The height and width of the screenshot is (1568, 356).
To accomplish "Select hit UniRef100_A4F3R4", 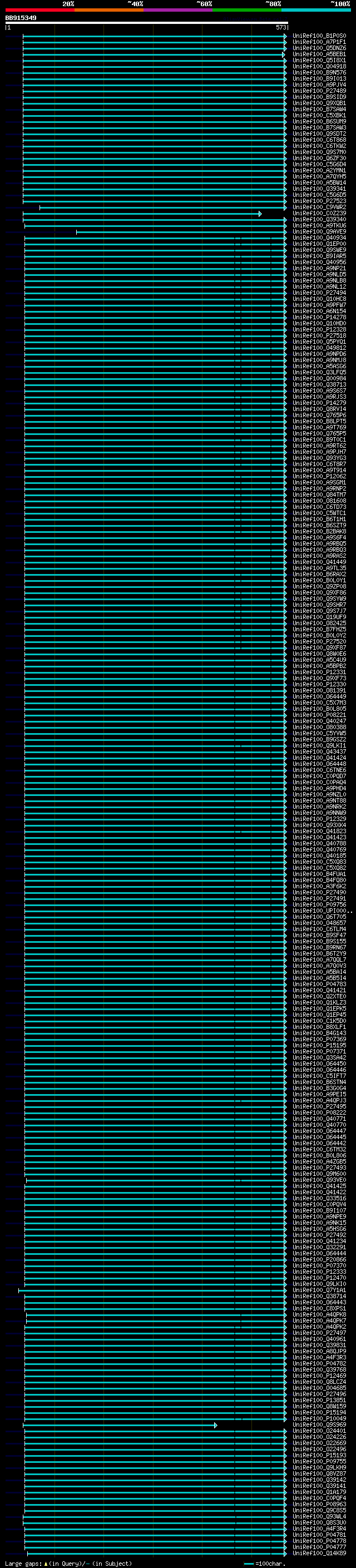I will pyautogui.click(x=319, y=1529).
